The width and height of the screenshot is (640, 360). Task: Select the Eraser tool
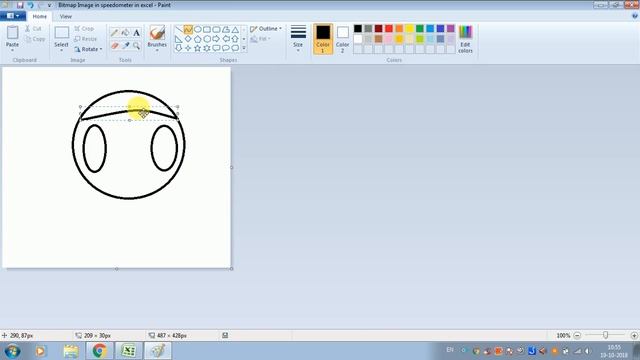click(x=115, y=46)
